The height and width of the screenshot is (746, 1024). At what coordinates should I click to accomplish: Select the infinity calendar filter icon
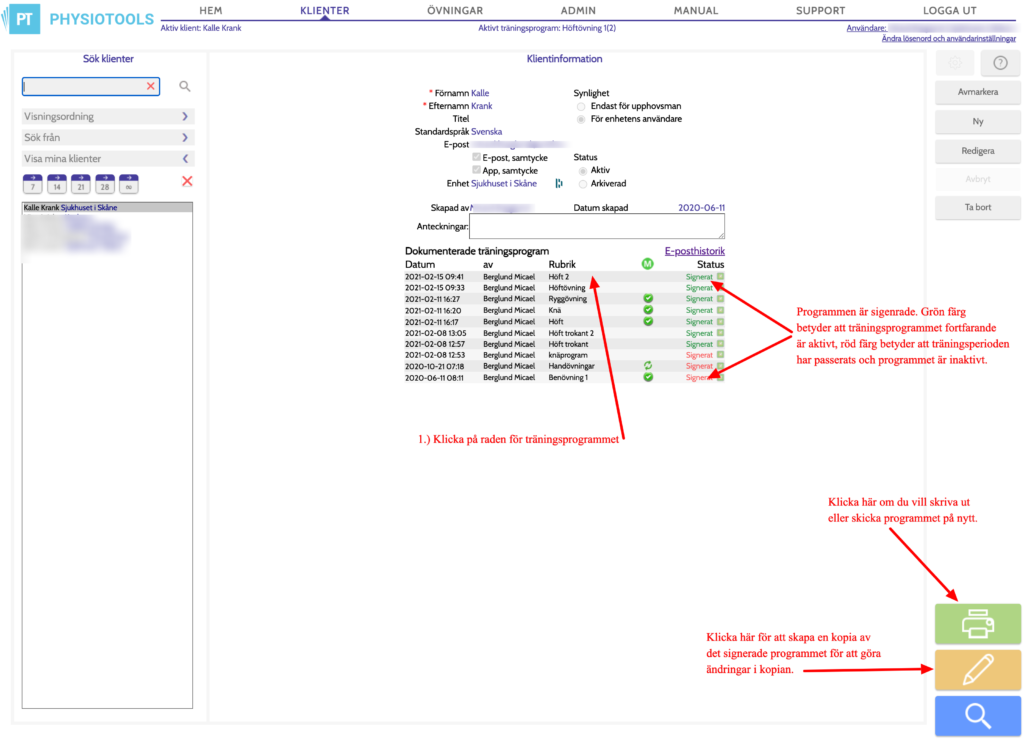[129, 184]
